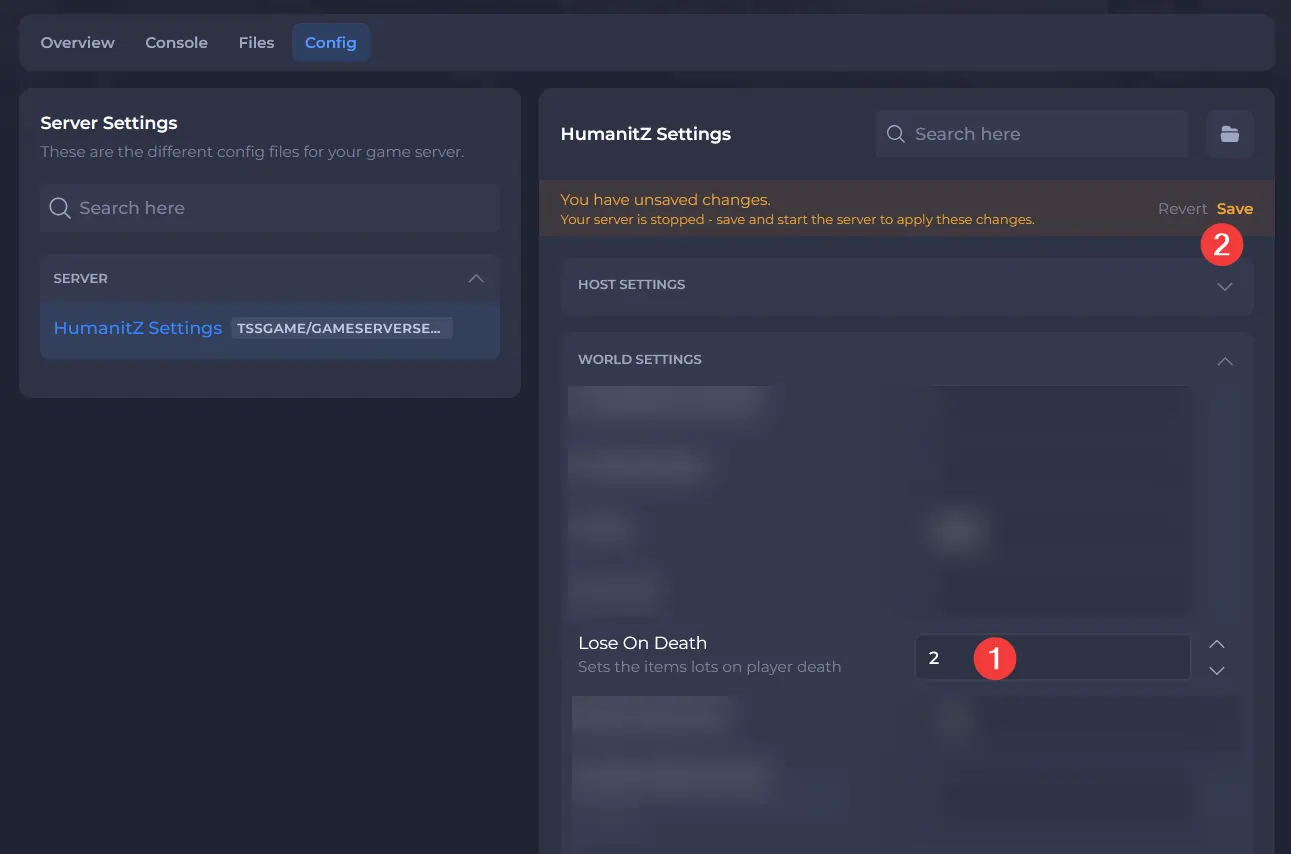Image resolution: width=1291 pixels, height=854 pixels.
Task: Click the Lose On Death value field
Action: (x=1053, y=657)
